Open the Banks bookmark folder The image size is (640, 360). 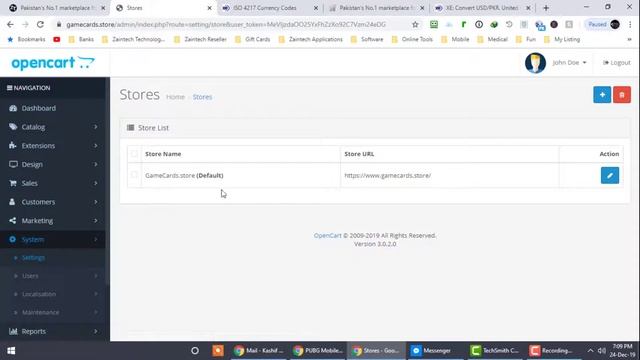click(81, 40)
